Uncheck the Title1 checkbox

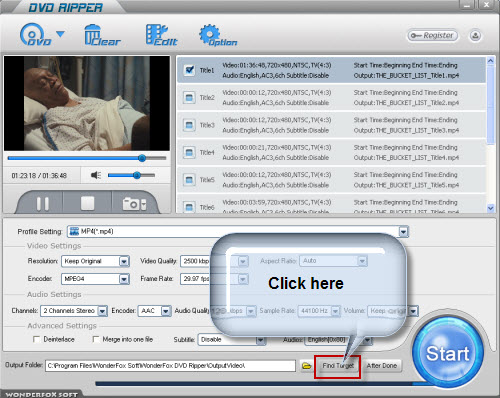tap(189, 70)
